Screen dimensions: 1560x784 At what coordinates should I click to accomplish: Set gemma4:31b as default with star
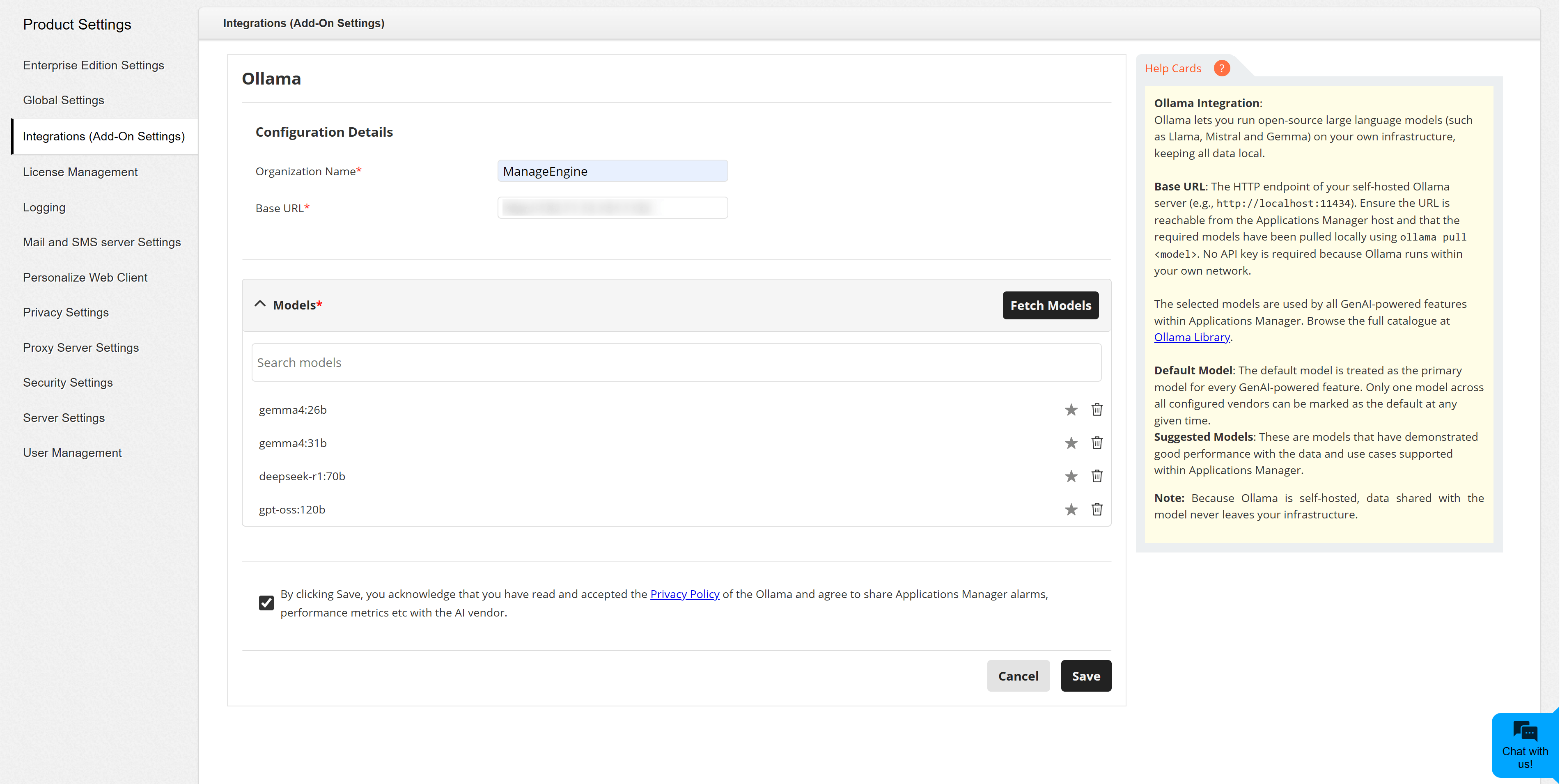coord(1071,443)
